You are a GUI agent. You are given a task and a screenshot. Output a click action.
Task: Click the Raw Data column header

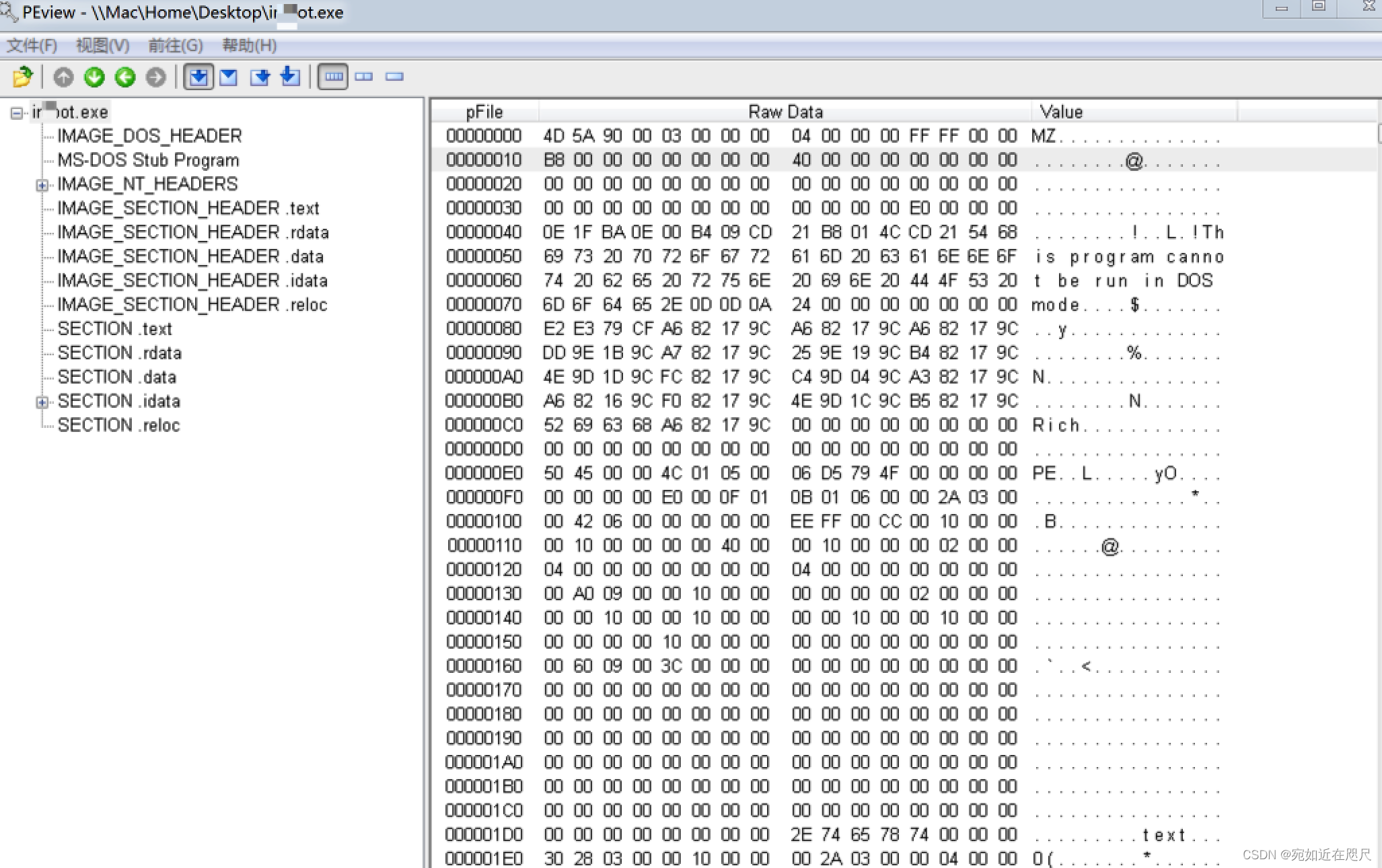click(785, 112)
